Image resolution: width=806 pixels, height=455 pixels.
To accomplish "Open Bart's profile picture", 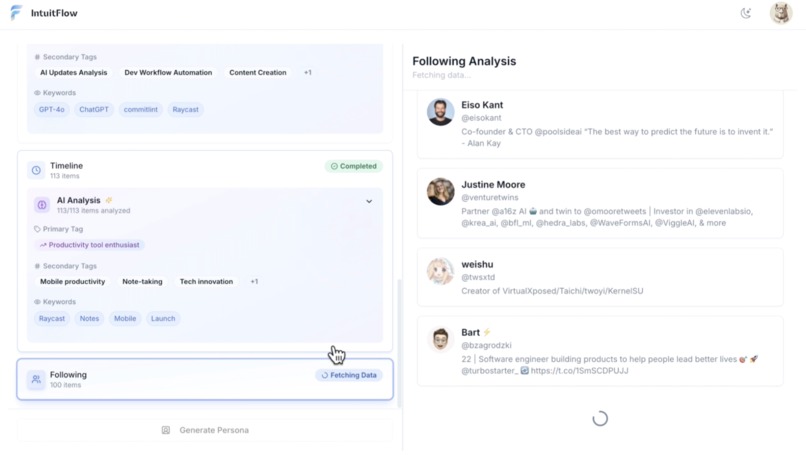I will (x=441, y=339).
